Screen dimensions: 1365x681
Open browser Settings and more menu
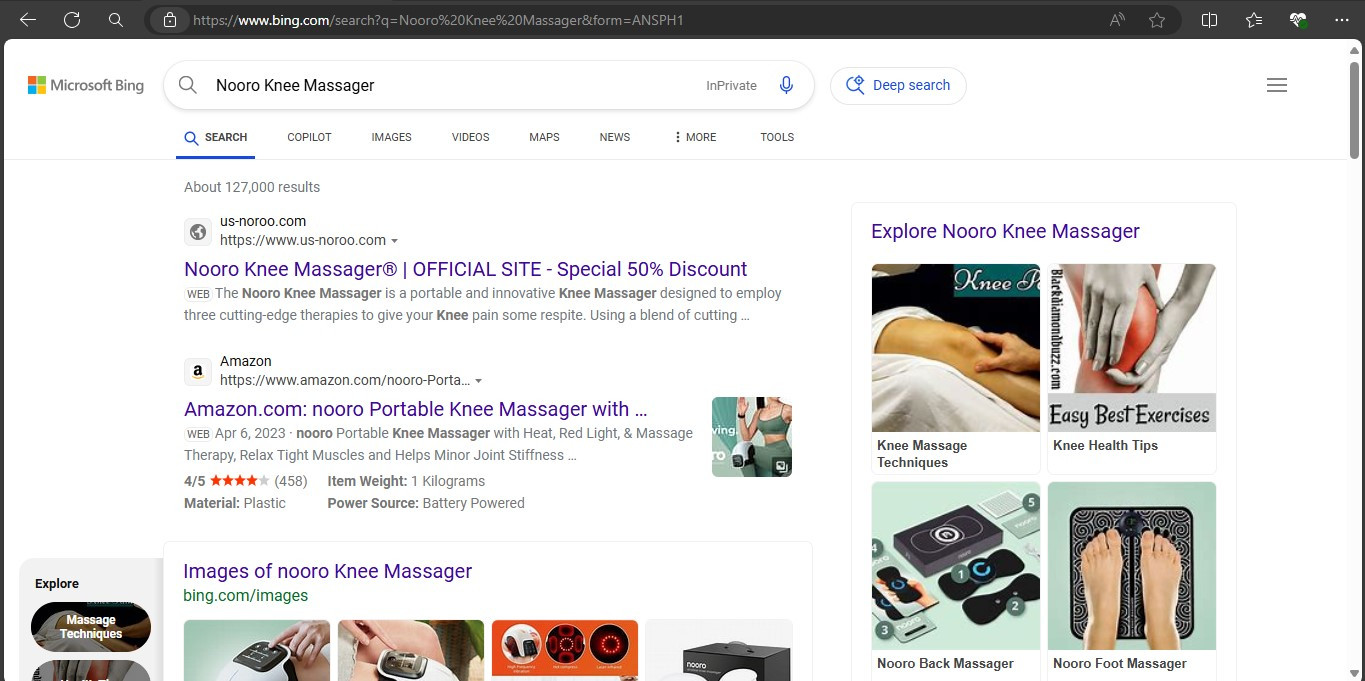pos(1342,20)
